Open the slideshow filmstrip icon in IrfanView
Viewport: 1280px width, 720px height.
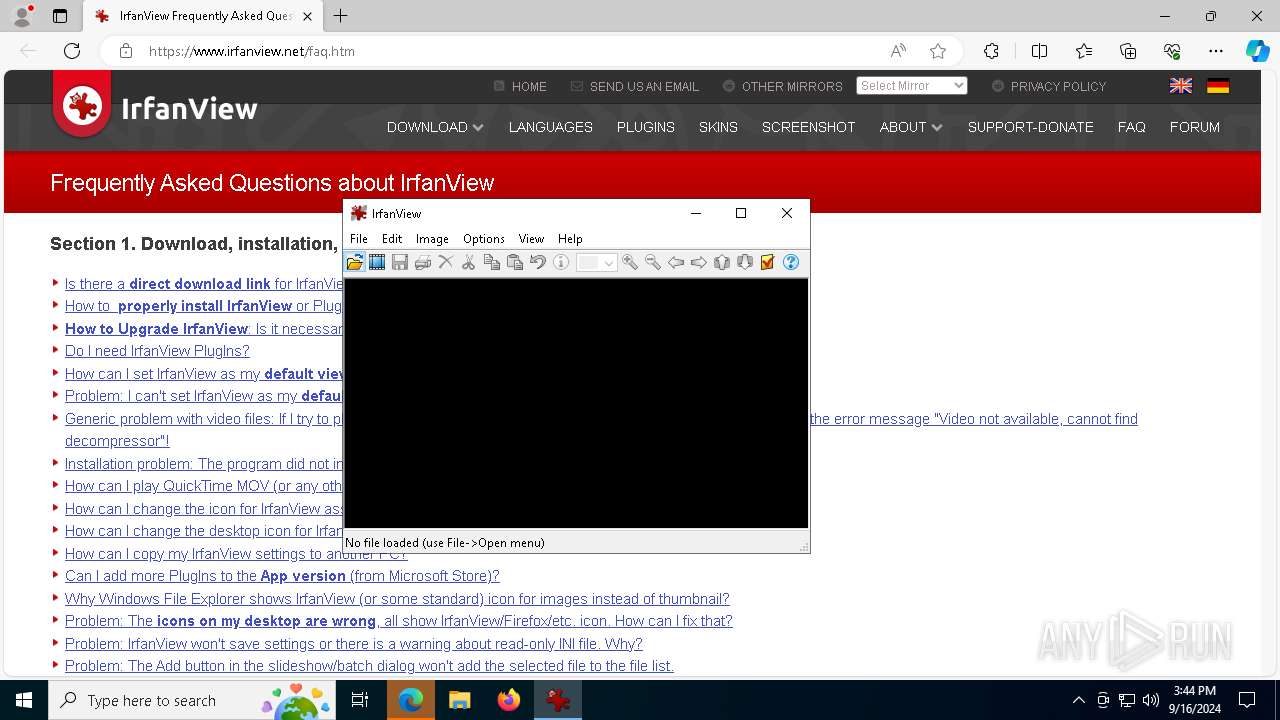pos(377,262)
